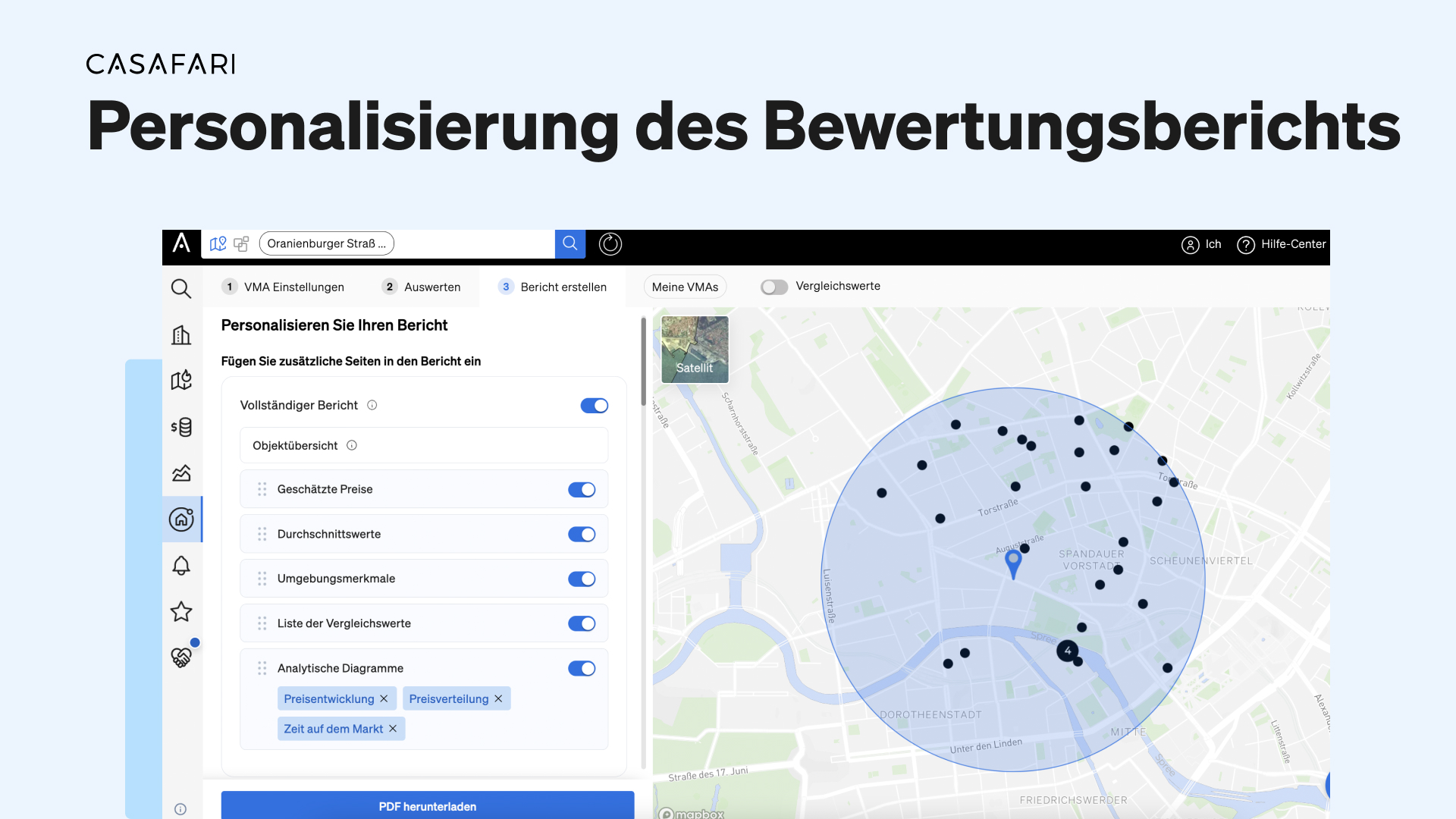This screenshot has width=1456, height=819.
Task: Click the mapbox attribution link
Action: pos(692,813)
